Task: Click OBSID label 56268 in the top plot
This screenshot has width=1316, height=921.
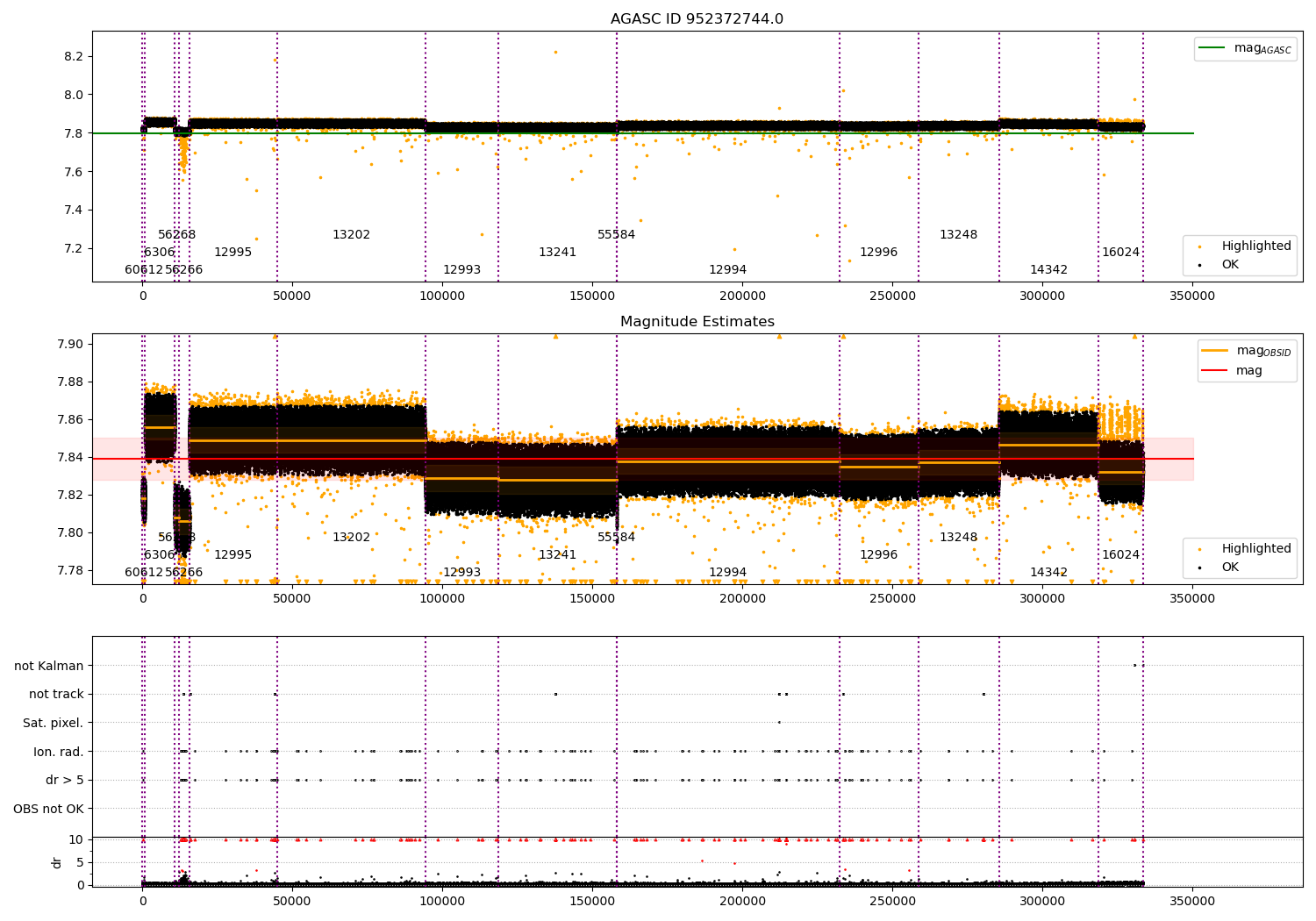Action: (177, 235)
